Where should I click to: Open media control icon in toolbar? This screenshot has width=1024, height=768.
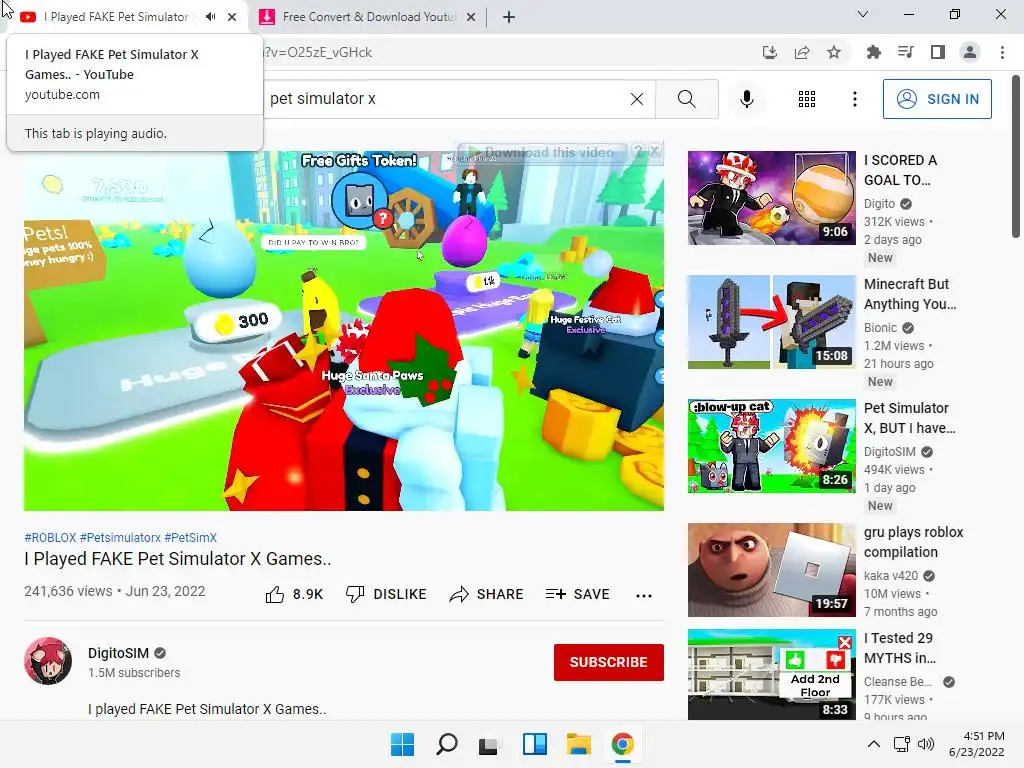(x=906, y=52)
